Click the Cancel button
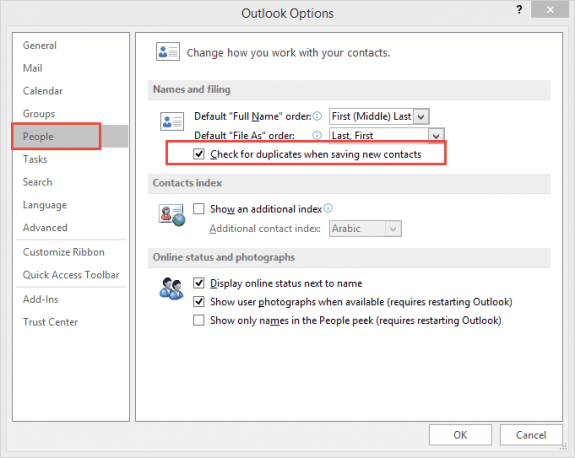Viewport: 575px width, 458px height. [x=531, y=435]
